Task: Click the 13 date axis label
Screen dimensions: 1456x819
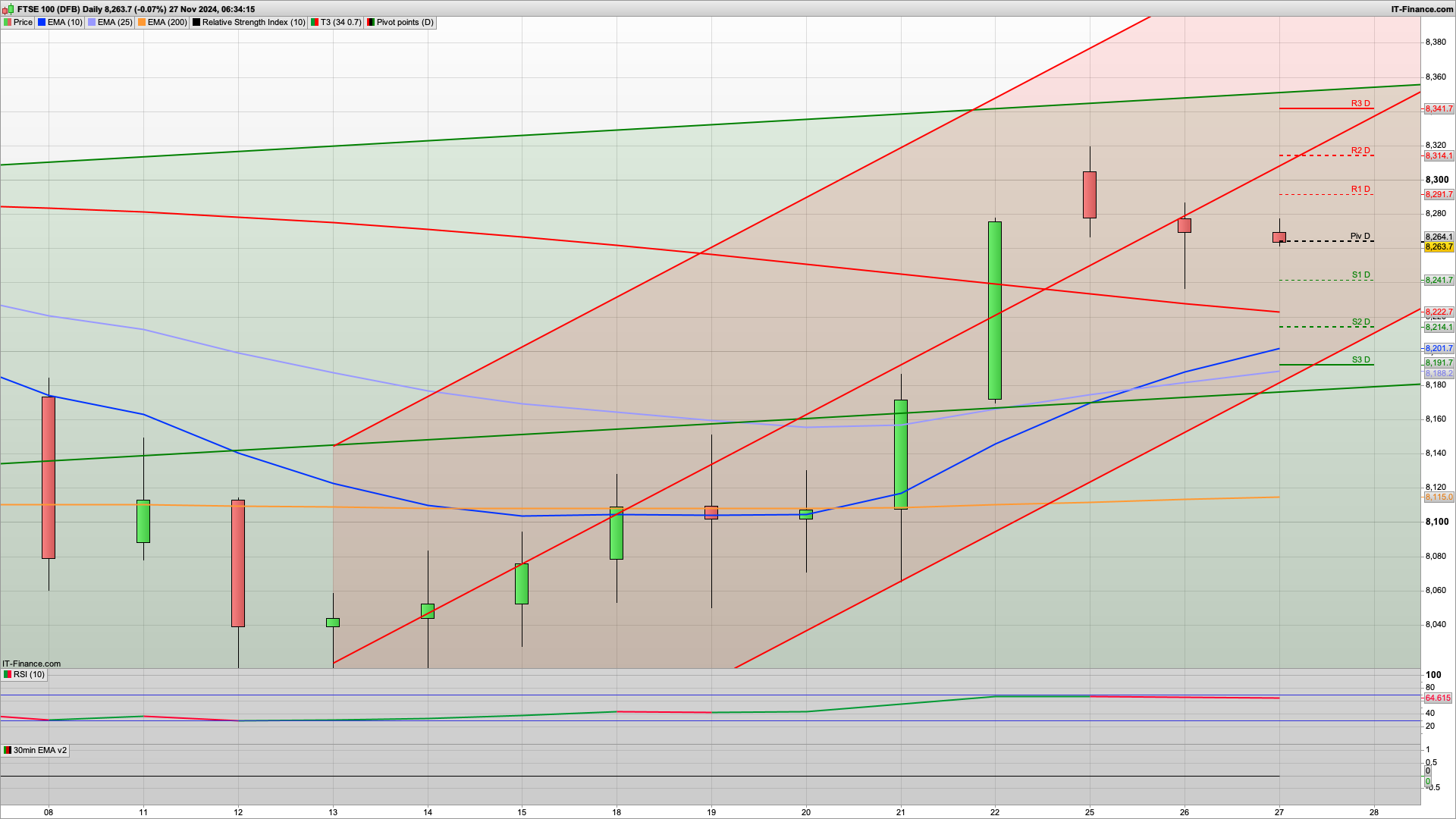Action: pyautogui.click(x=333, y=812)
